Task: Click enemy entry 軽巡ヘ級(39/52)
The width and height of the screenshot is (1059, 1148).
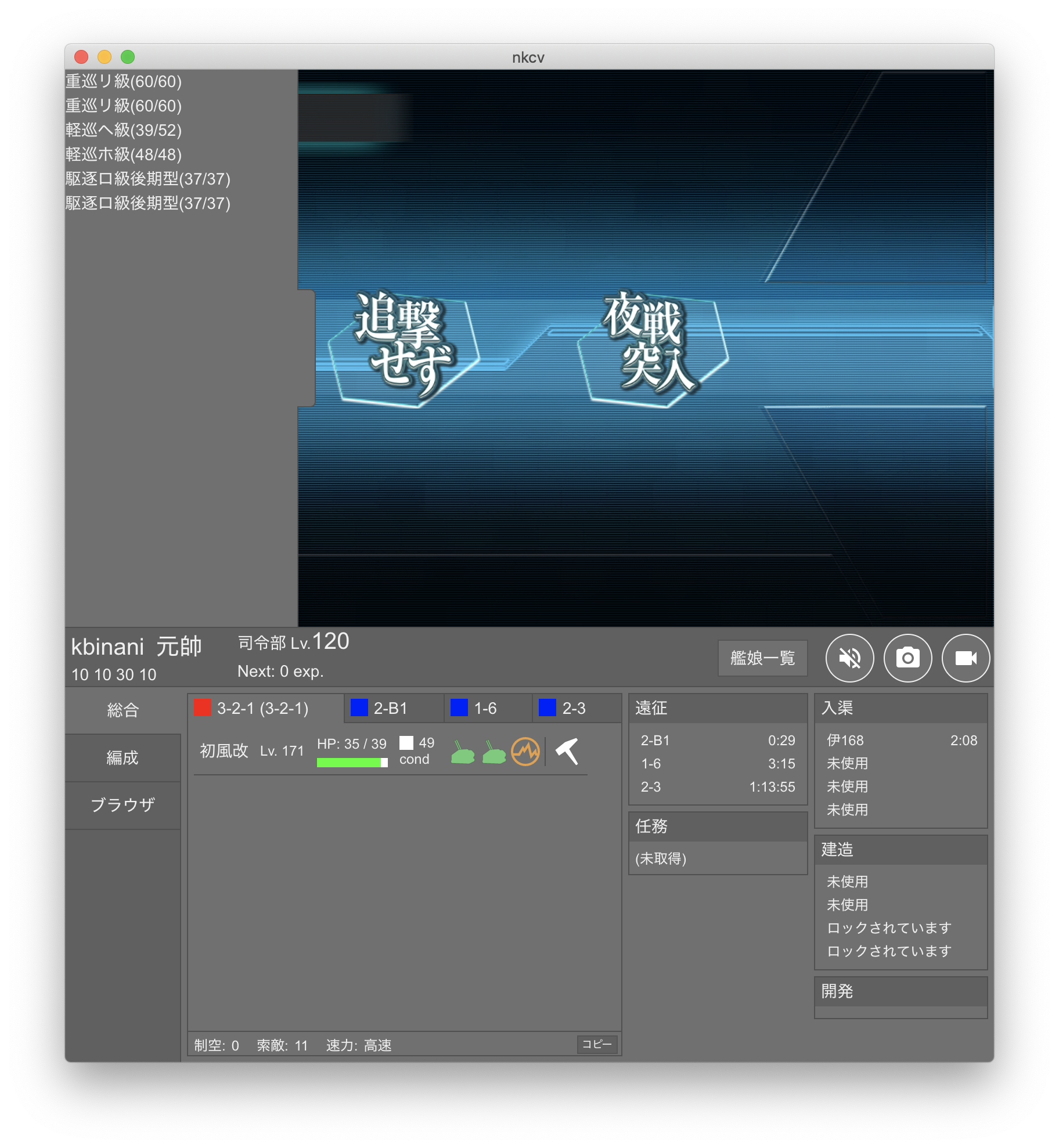Action: click(x=124, y=130)
